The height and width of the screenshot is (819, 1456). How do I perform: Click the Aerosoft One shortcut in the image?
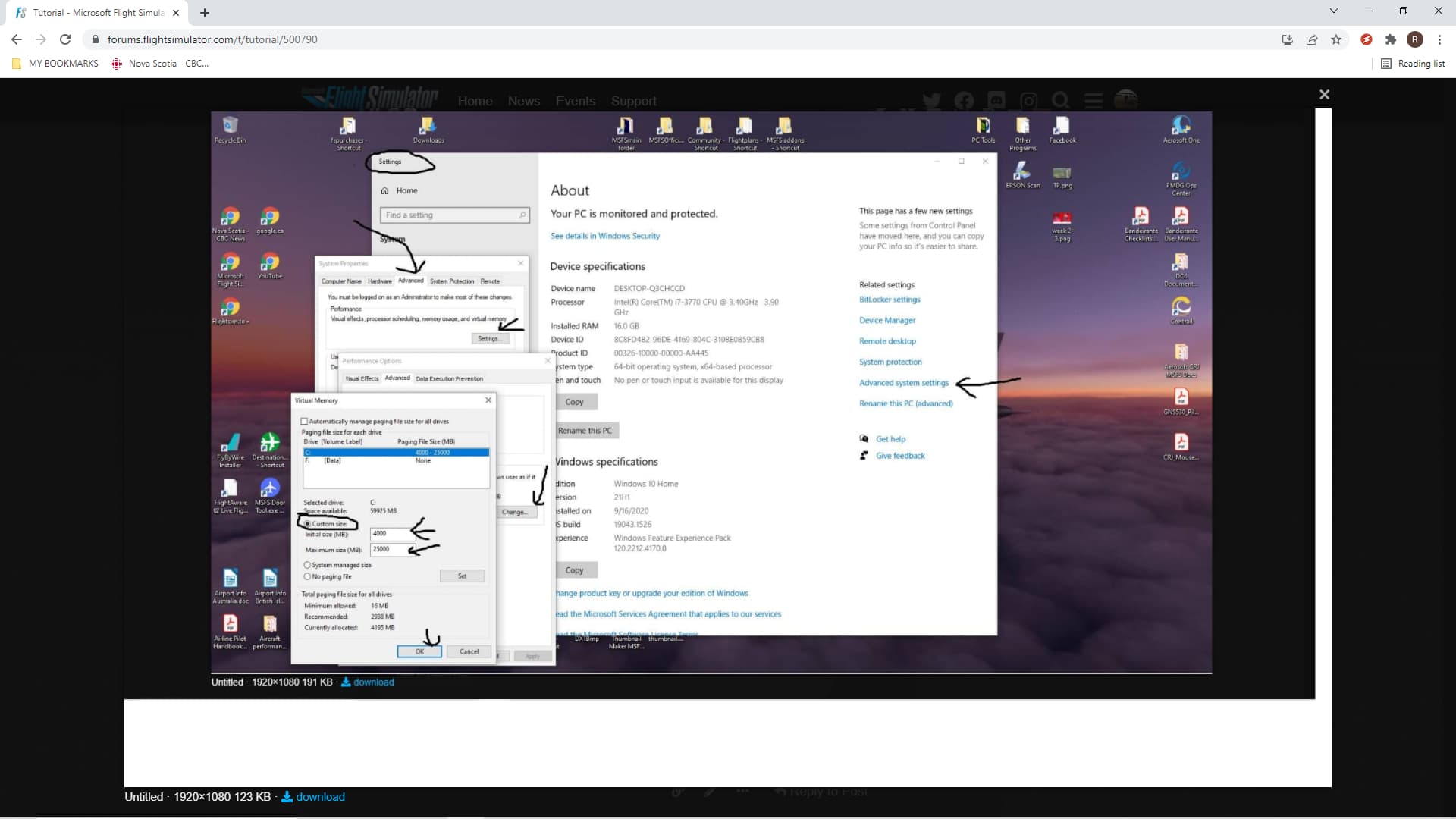[1181, 130]
